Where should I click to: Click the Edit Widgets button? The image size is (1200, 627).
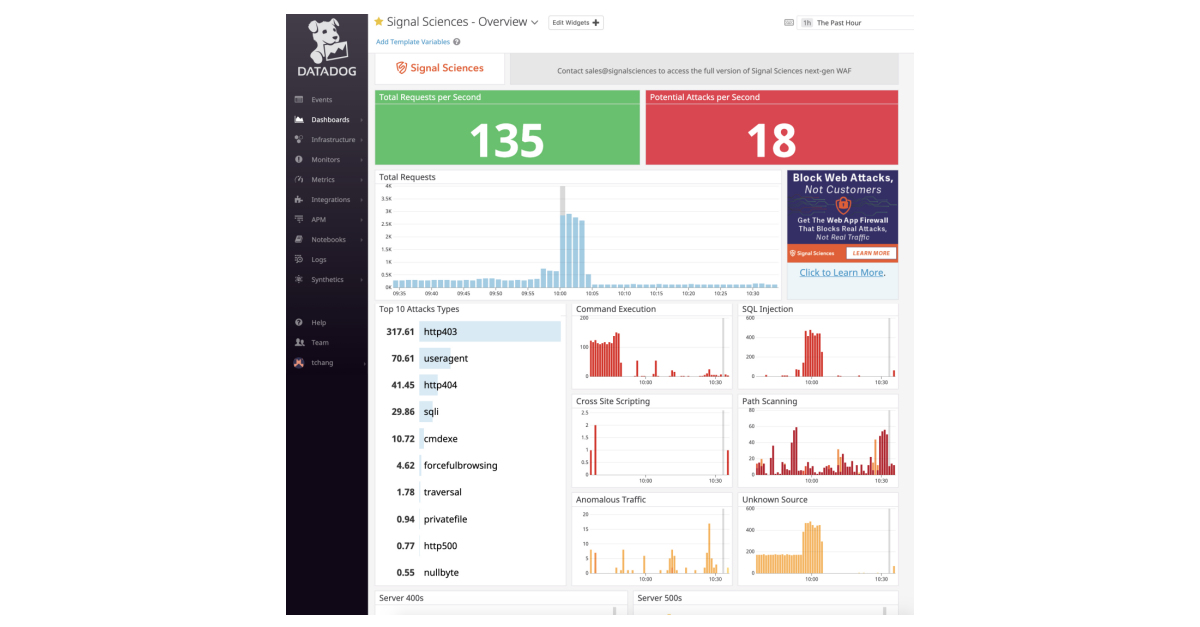[x=576, y=22]
